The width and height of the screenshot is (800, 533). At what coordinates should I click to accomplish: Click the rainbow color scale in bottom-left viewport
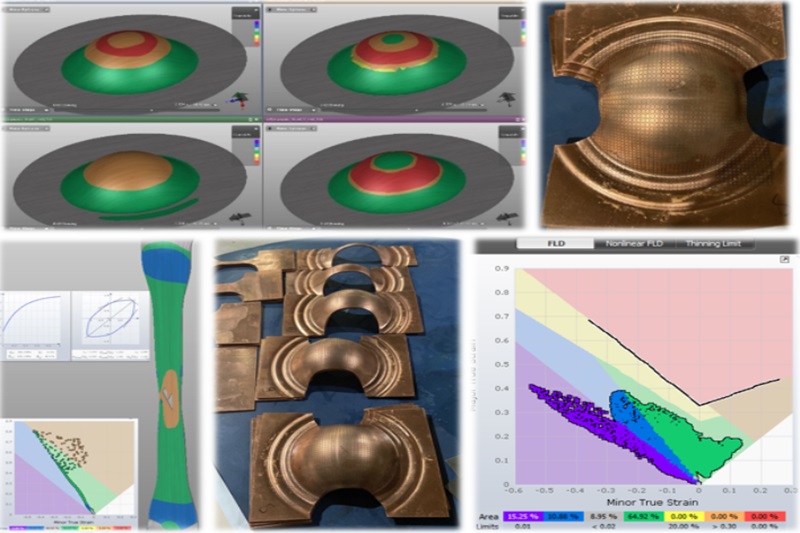tap(257, 151)
